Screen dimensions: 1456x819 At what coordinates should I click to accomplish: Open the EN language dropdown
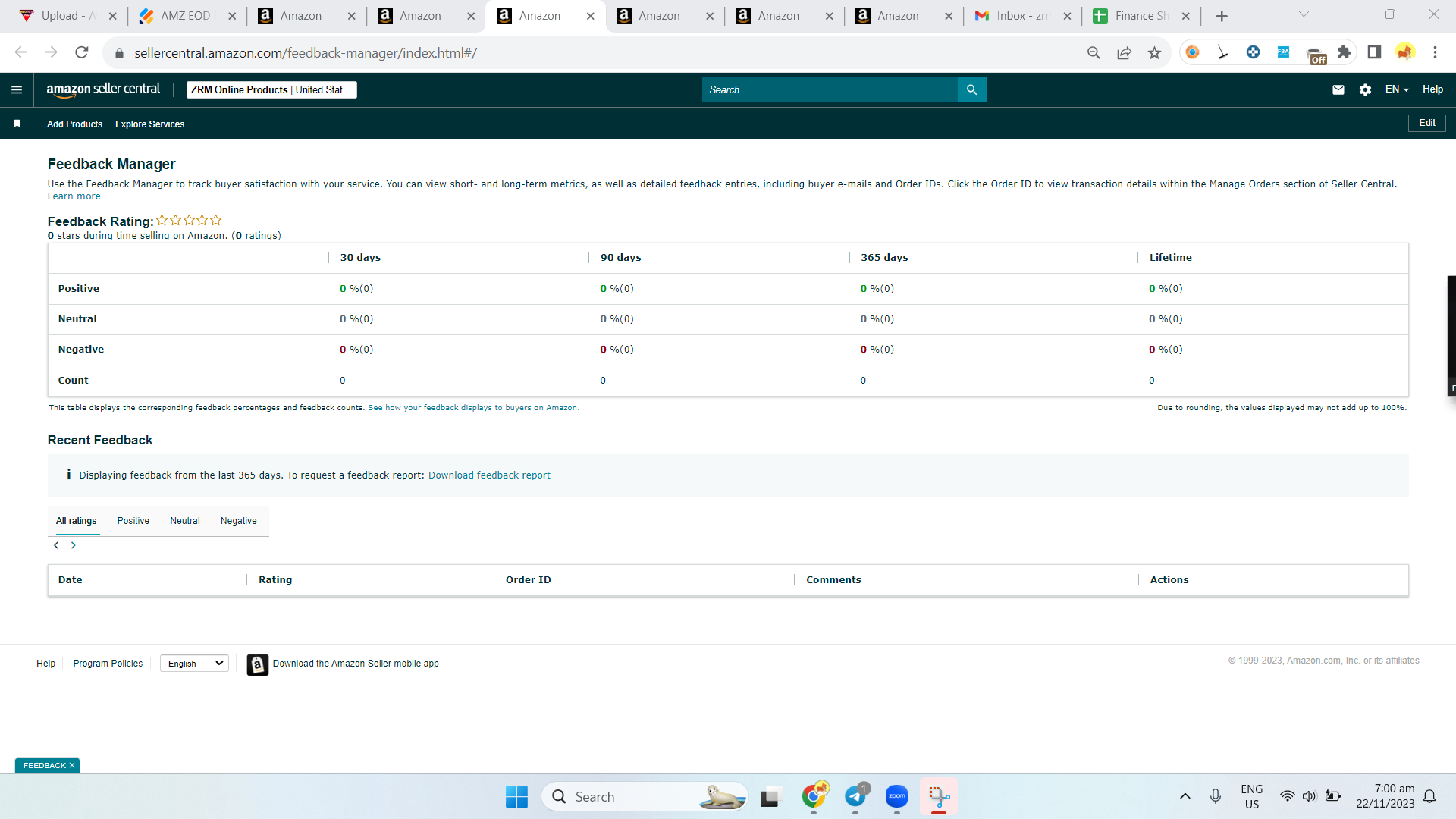[1397, 89]
